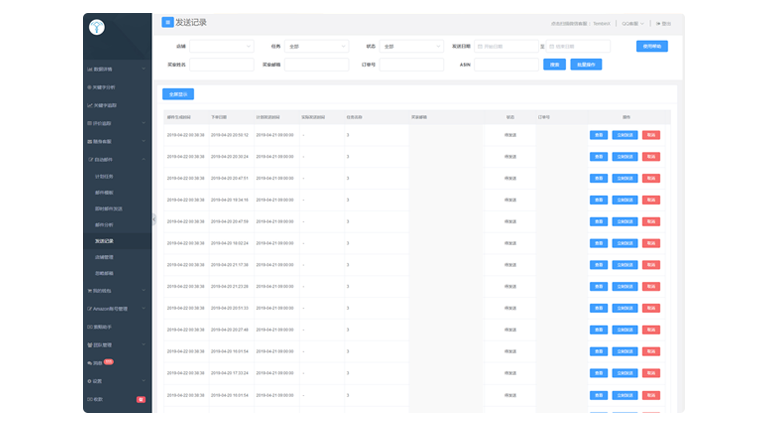Click the cart icon beside 我的钱包
This screenshot has width=768, height=440.
point(90,291)
